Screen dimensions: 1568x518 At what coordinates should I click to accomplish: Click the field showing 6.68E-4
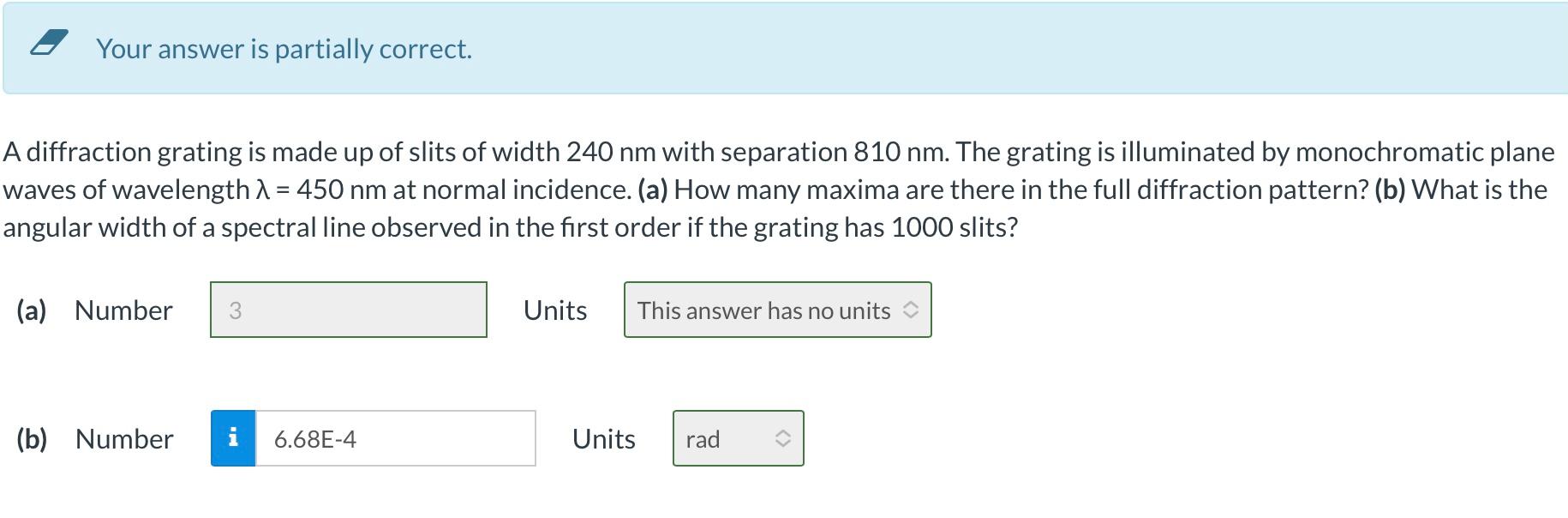point(394,438)
